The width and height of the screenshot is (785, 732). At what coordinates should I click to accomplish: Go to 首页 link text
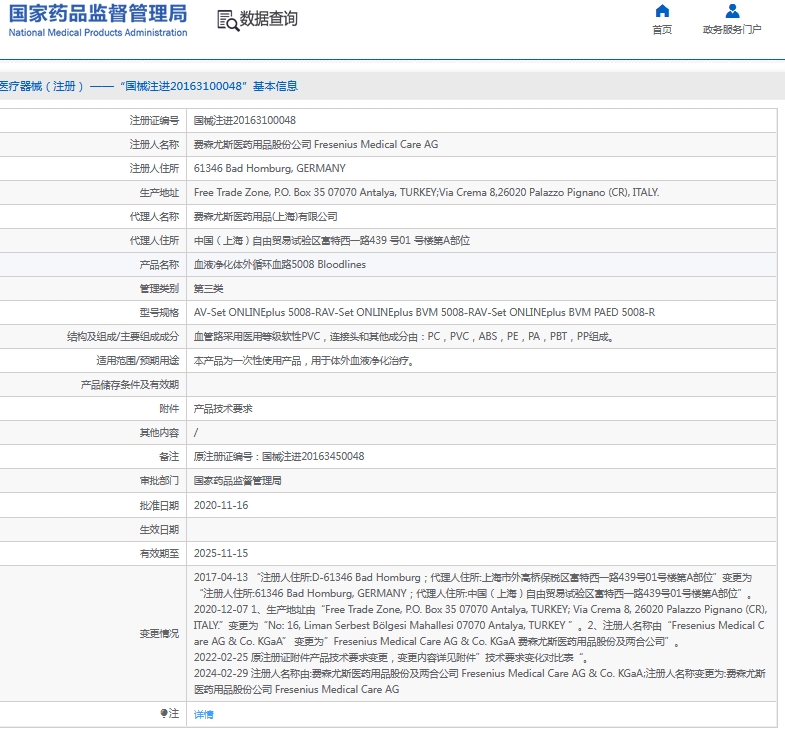[662, 30]
